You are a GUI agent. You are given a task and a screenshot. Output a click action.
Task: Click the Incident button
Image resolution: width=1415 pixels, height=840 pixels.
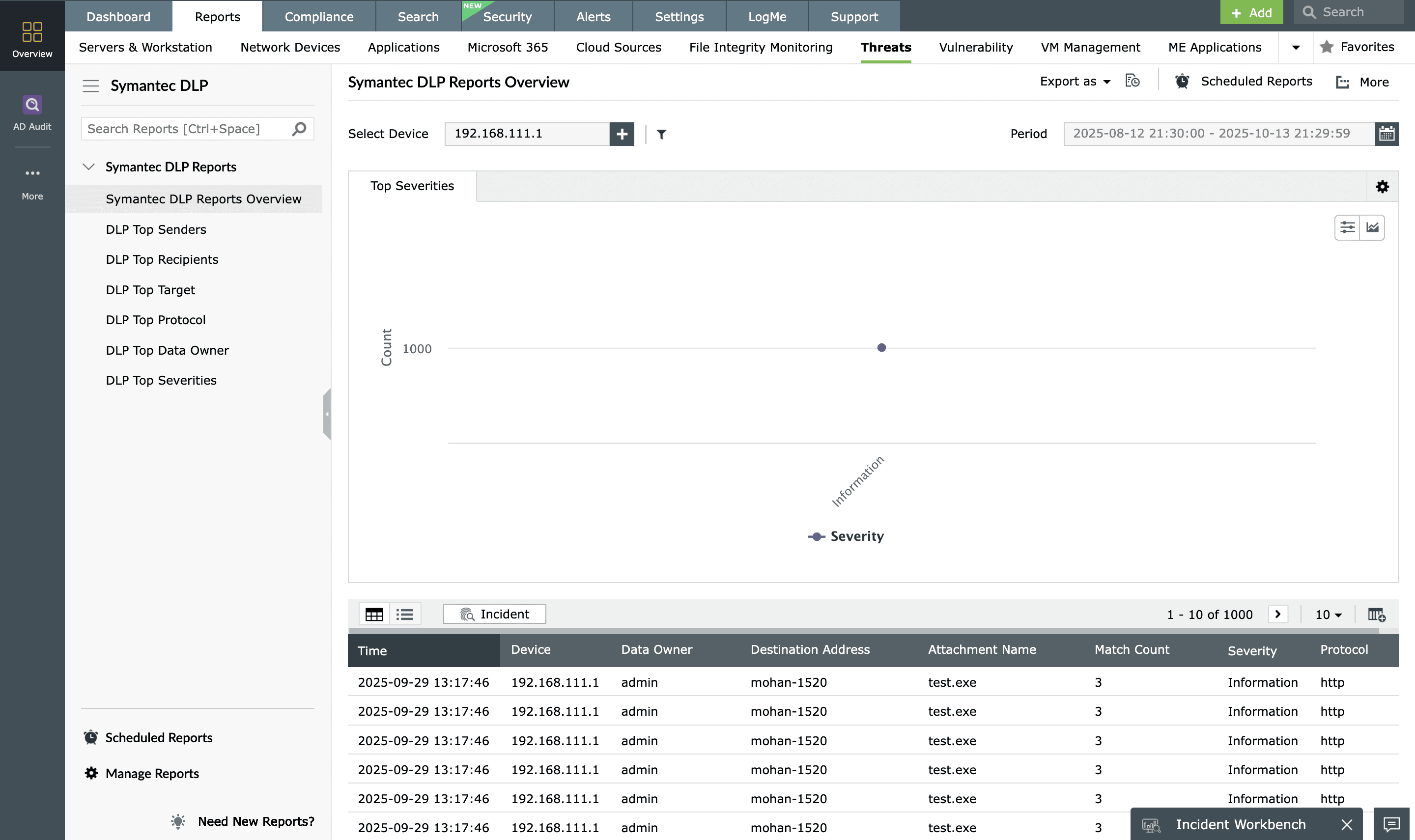tap(494, 614)
